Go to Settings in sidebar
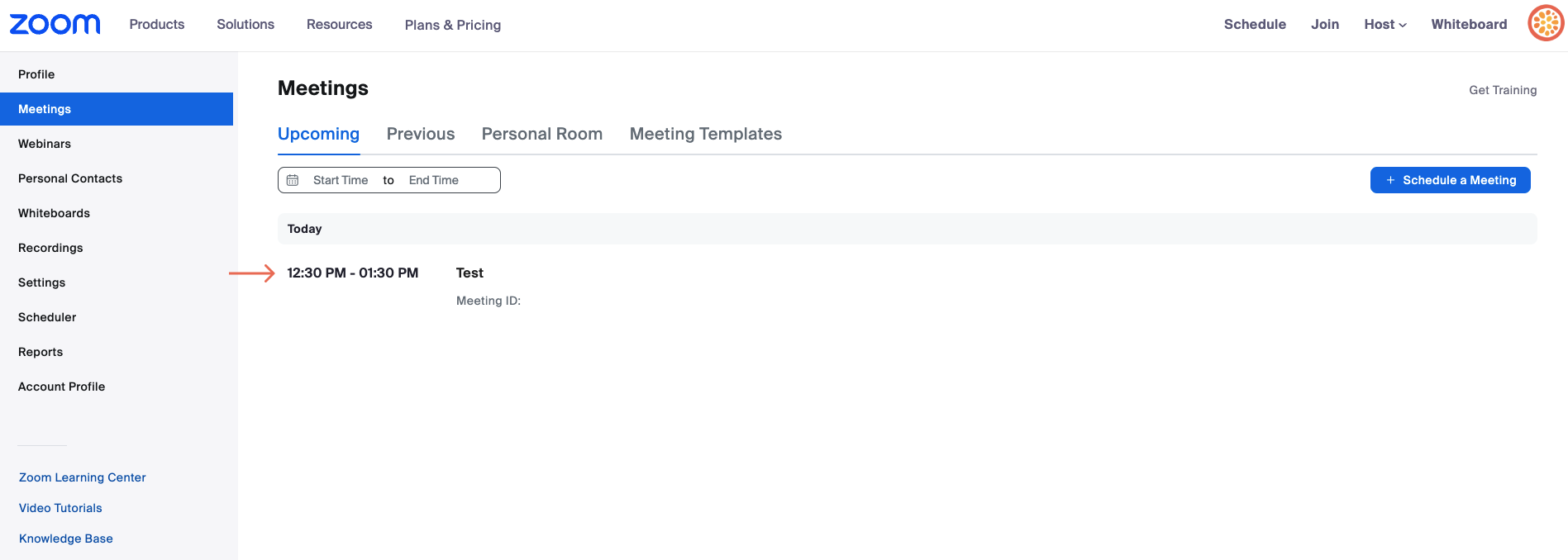This screenshot has height=560, width=1568. point(41,282)
